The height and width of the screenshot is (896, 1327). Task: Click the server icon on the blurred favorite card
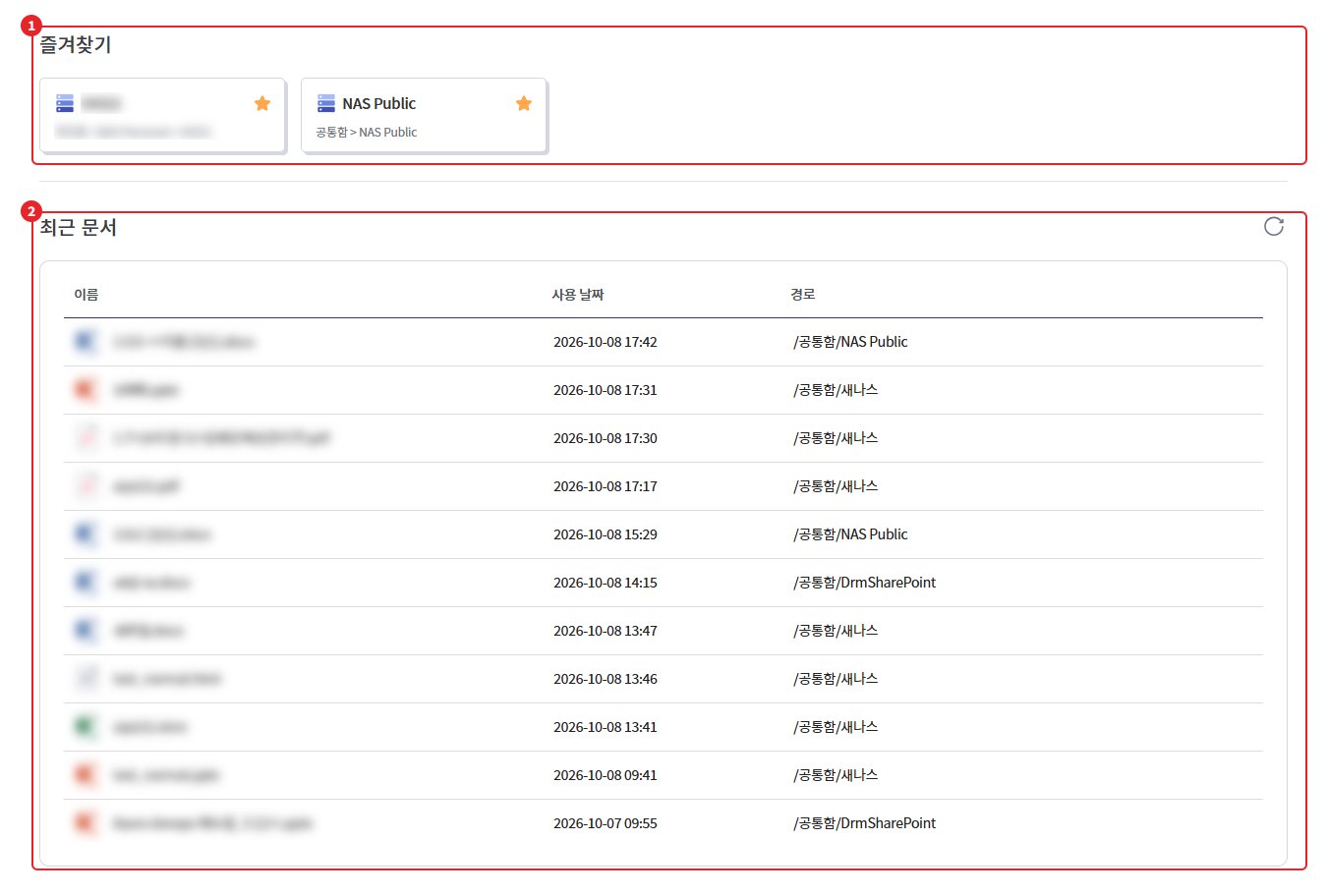coord(65,103)
